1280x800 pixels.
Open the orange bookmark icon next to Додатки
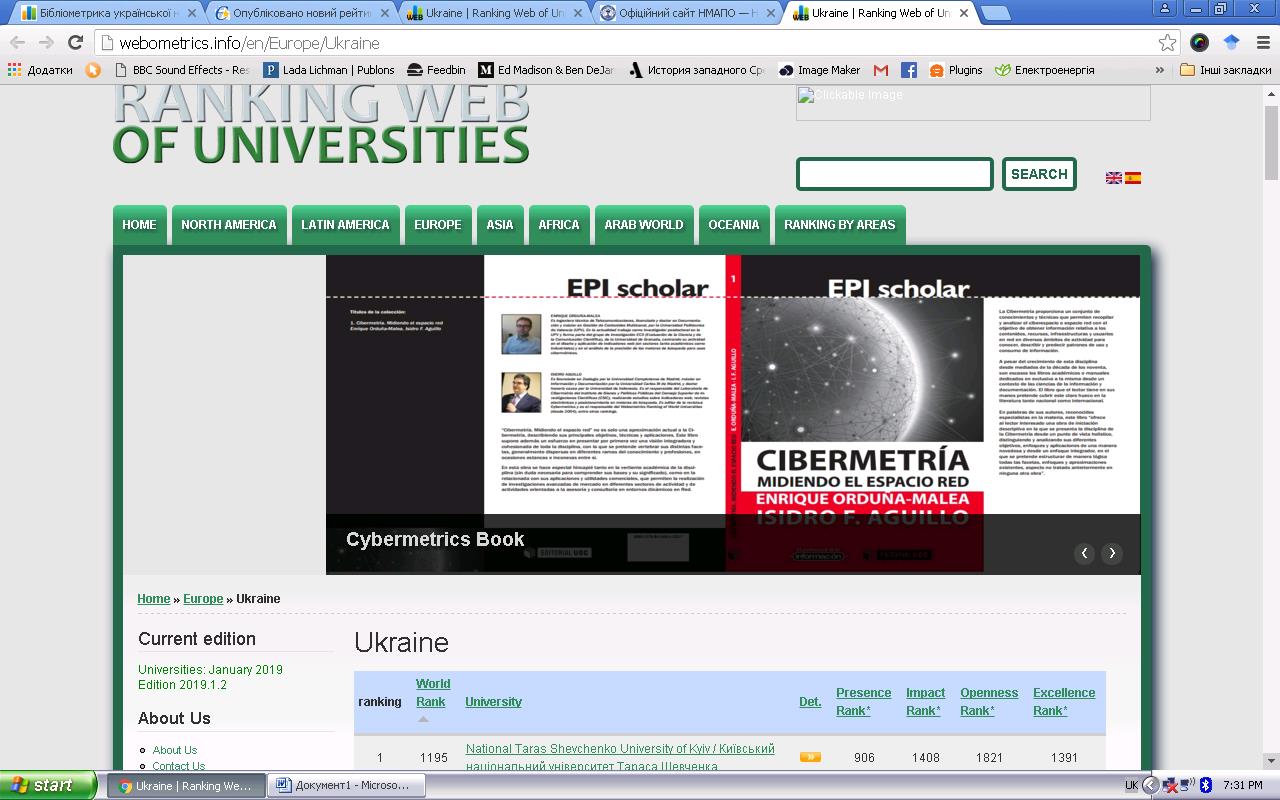pos(93,70)
